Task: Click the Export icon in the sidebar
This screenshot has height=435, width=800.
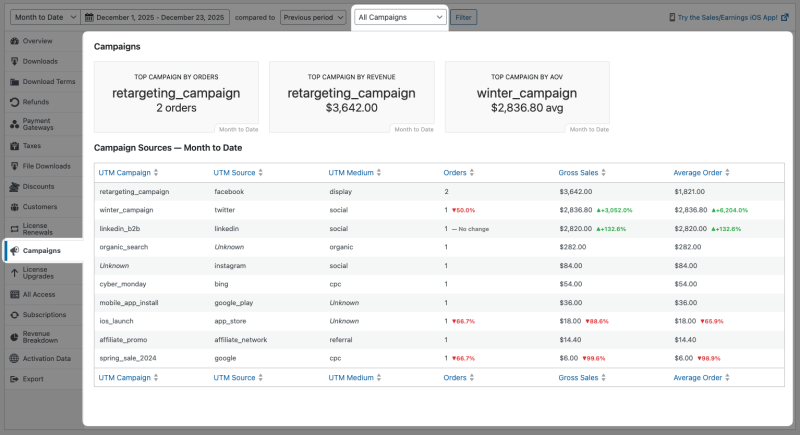Action: 13,379
